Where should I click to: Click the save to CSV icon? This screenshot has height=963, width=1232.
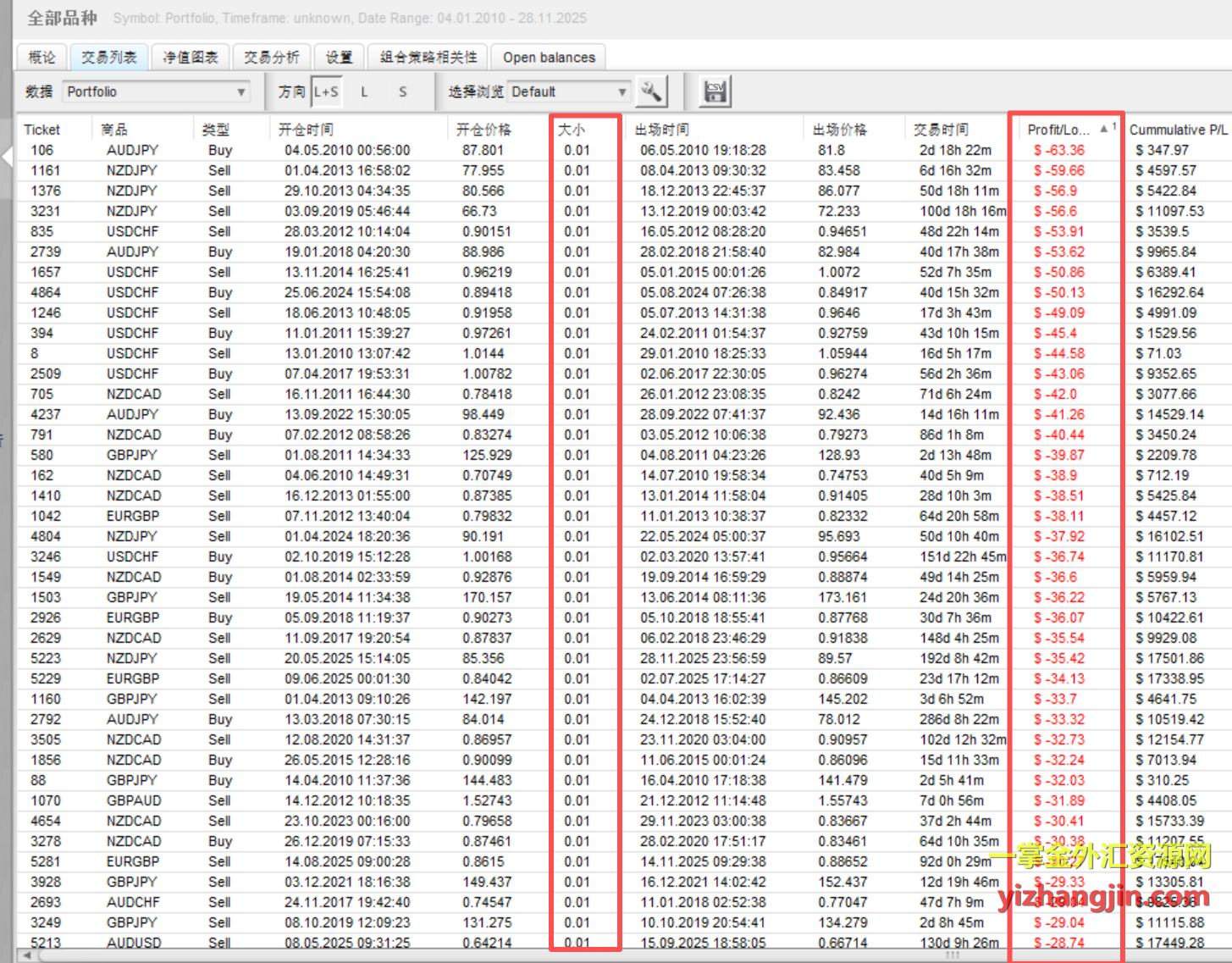[715, 91]
